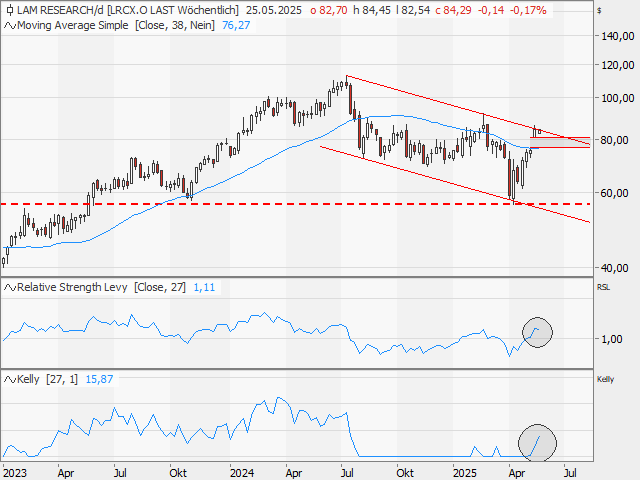Click the Kelly value 15,87

tap(99, 379)
